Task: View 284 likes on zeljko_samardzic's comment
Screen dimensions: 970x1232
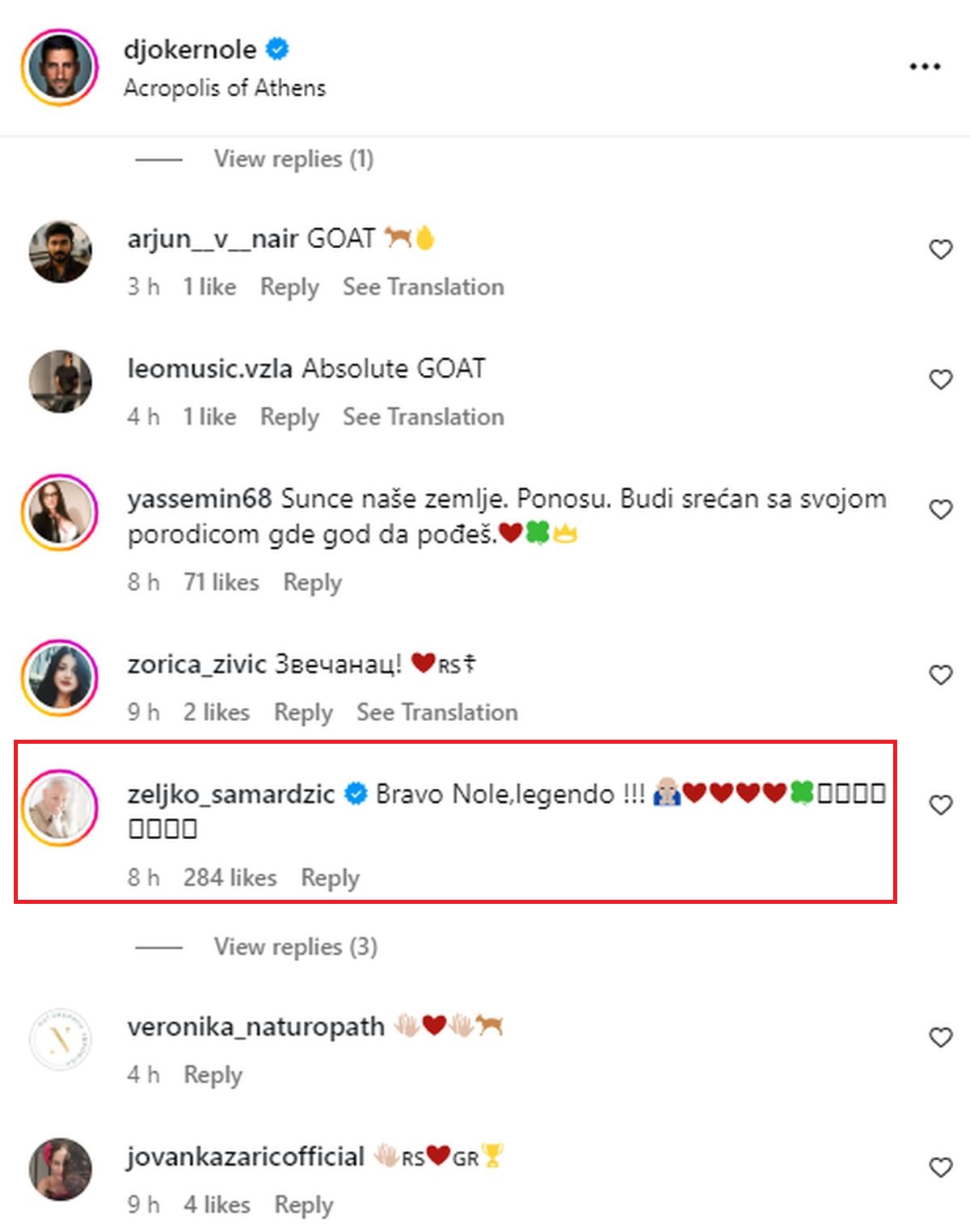Action: [x=230, y=878]
